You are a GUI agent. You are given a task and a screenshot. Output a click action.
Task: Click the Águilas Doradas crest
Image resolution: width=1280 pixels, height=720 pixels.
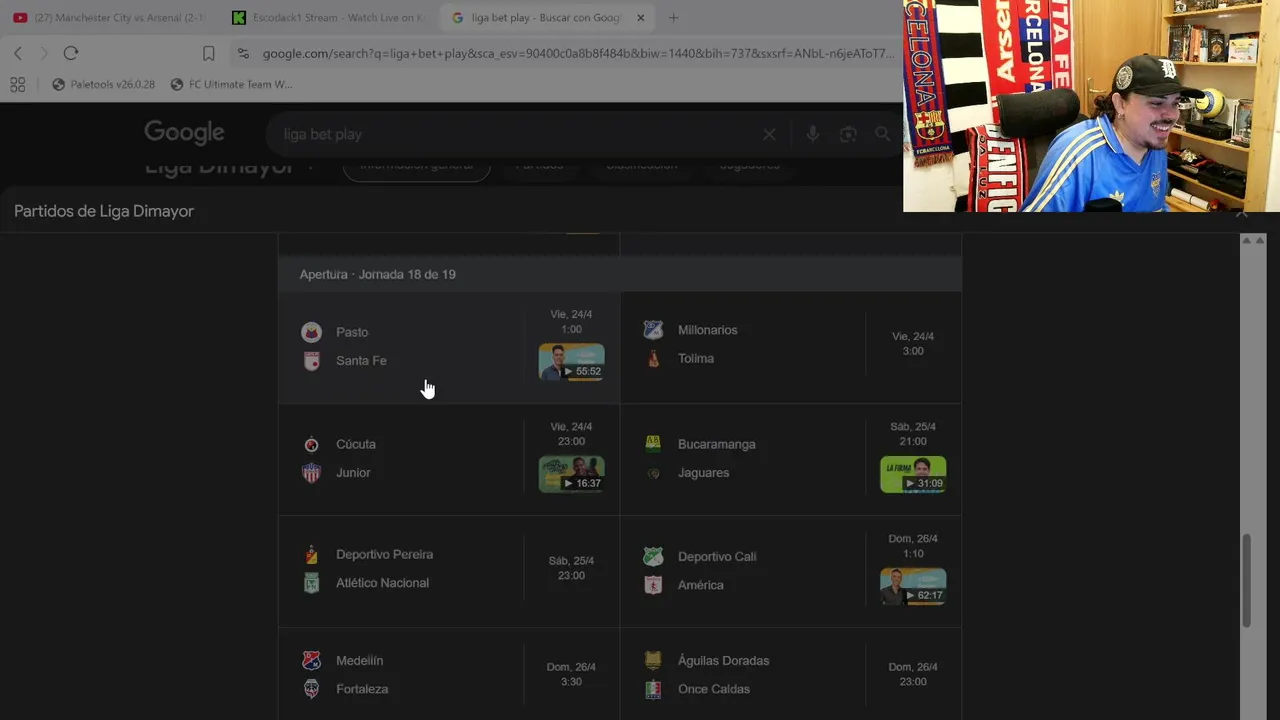653,661
